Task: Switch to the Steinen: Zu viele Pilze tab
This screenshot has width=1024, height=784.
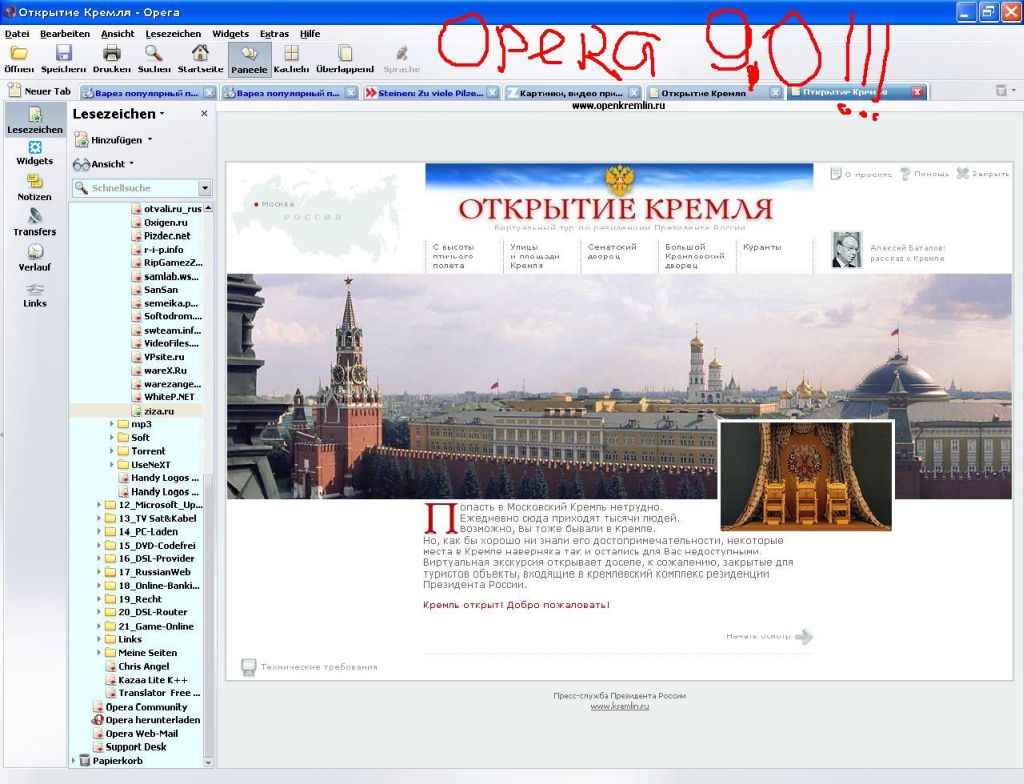Action: click(424, 93)
